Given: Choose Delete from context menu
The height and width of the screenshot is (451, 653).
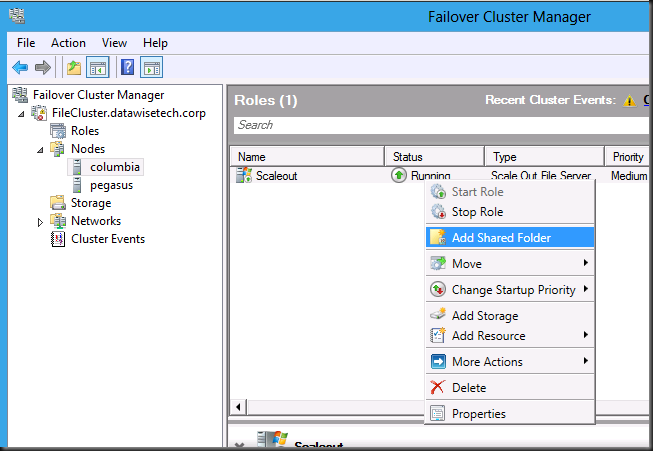Looking at the screenshot, I should pos(510,387).
